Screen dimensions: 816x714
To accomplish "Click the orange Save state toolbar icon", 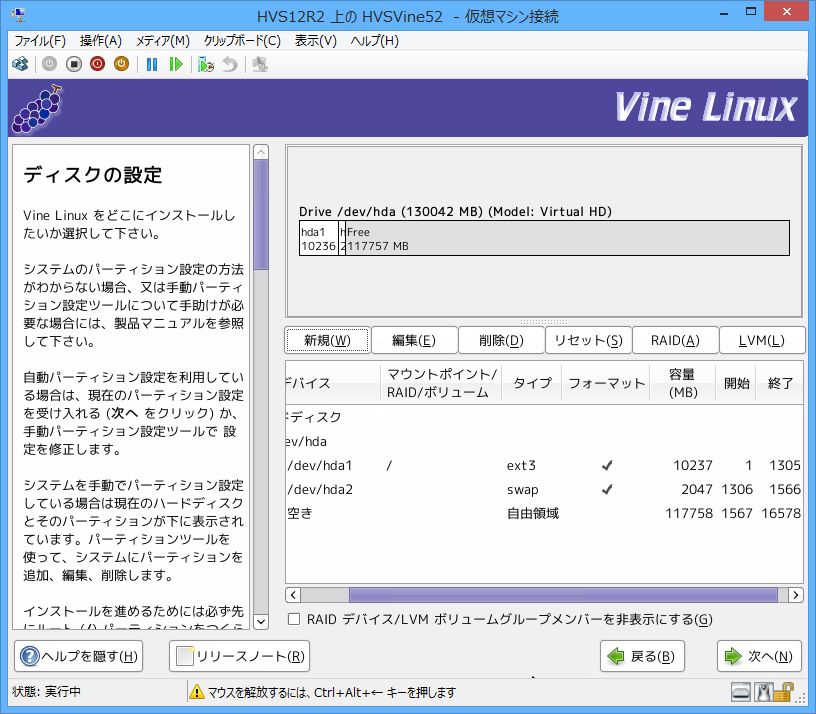I will [121, 64].
